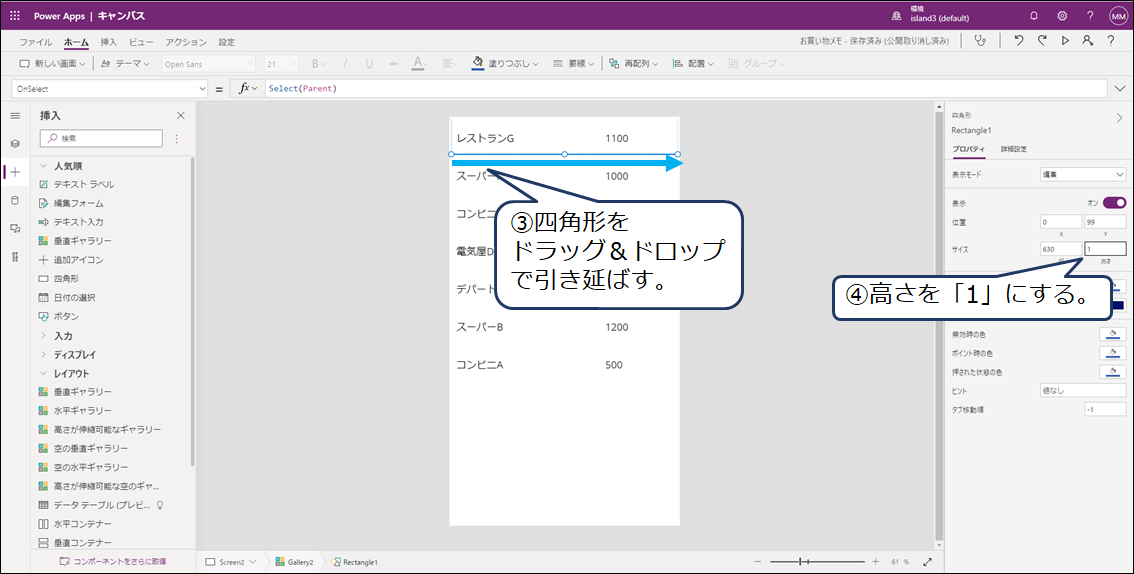The width and height of the screenshot is (1134, 574).
Task: Insert a テキスト入力 control
Action: click(x=79, y=222)
